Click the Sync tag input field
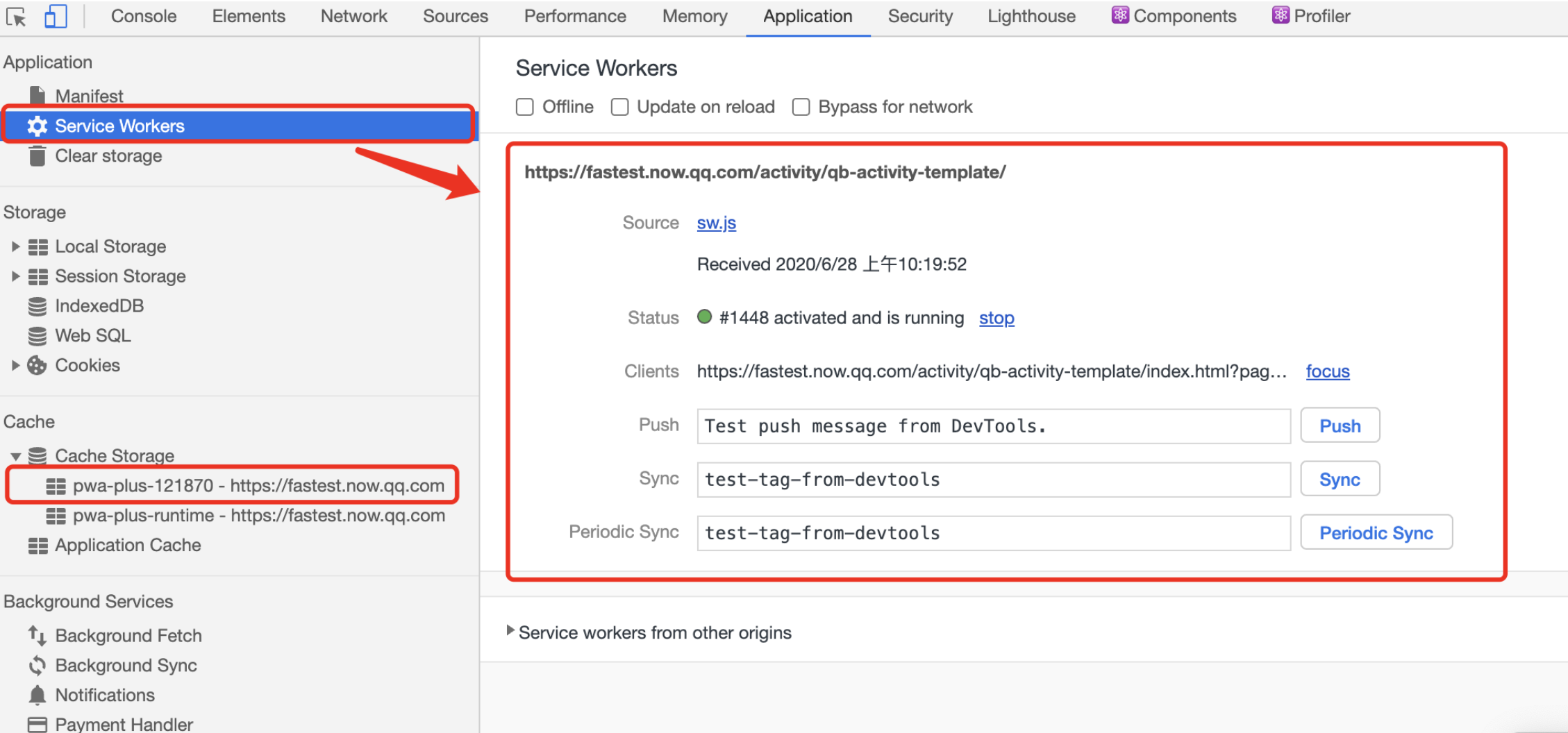Screen dimensions: 1568x733 pyautogui.click(x=994, y=479)
